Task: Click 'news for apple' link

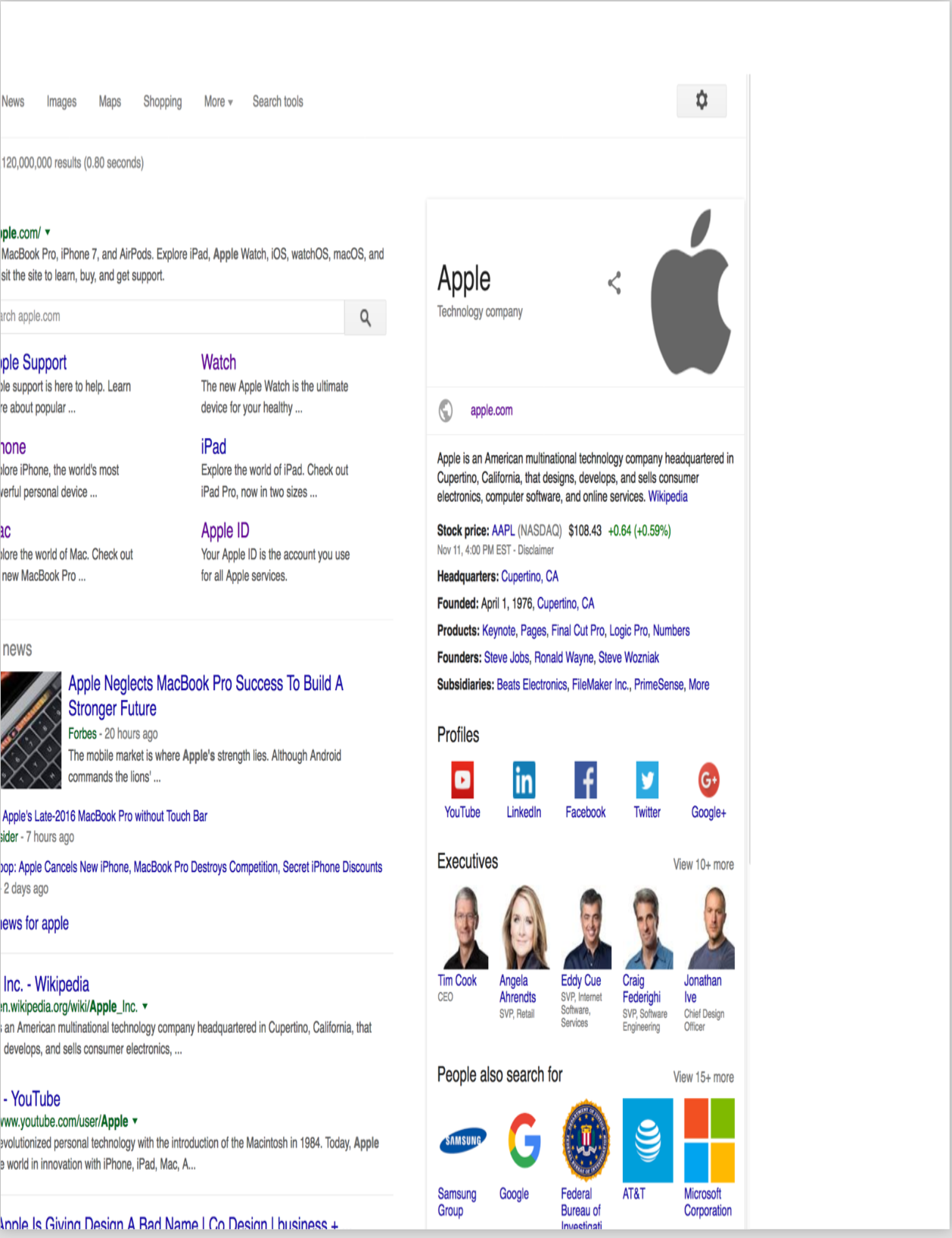Action: 34,923
